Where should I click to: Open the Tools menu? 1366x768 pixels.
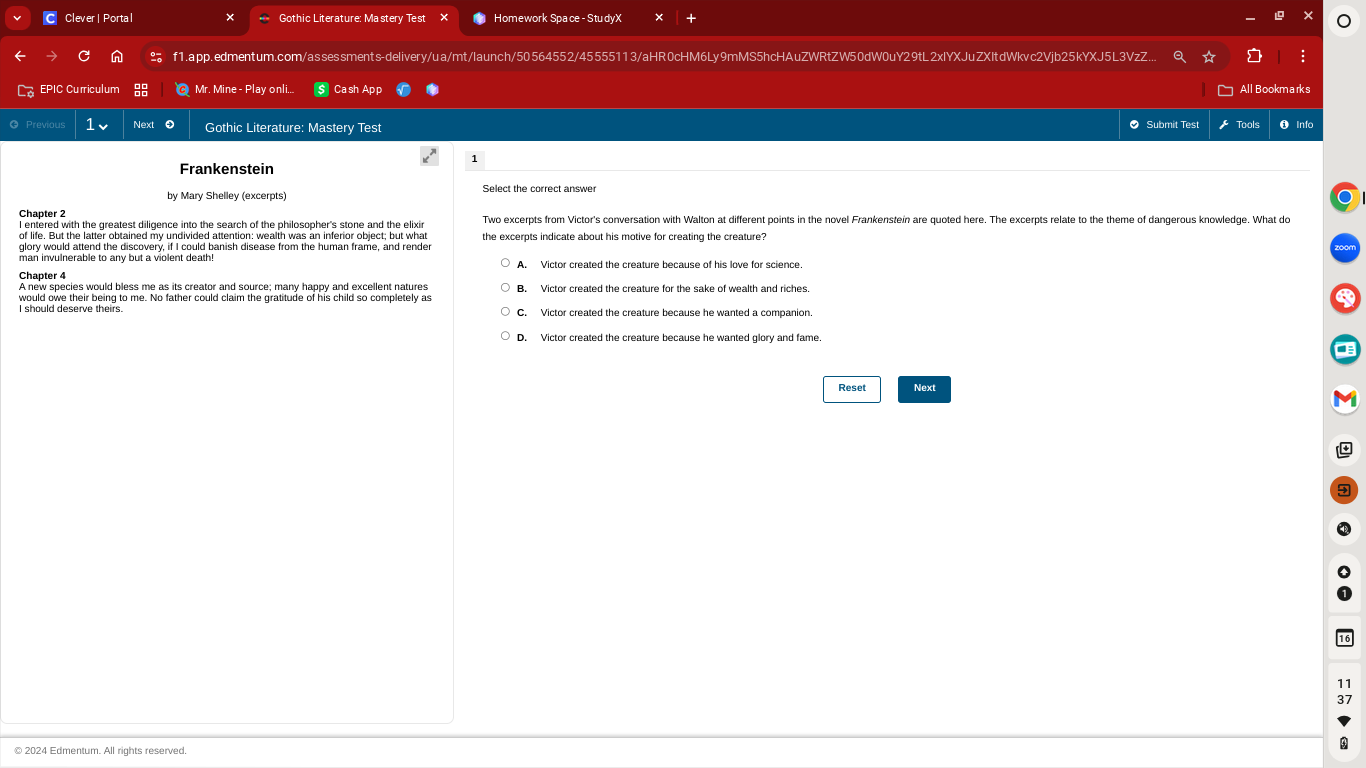click(1240, 125)
